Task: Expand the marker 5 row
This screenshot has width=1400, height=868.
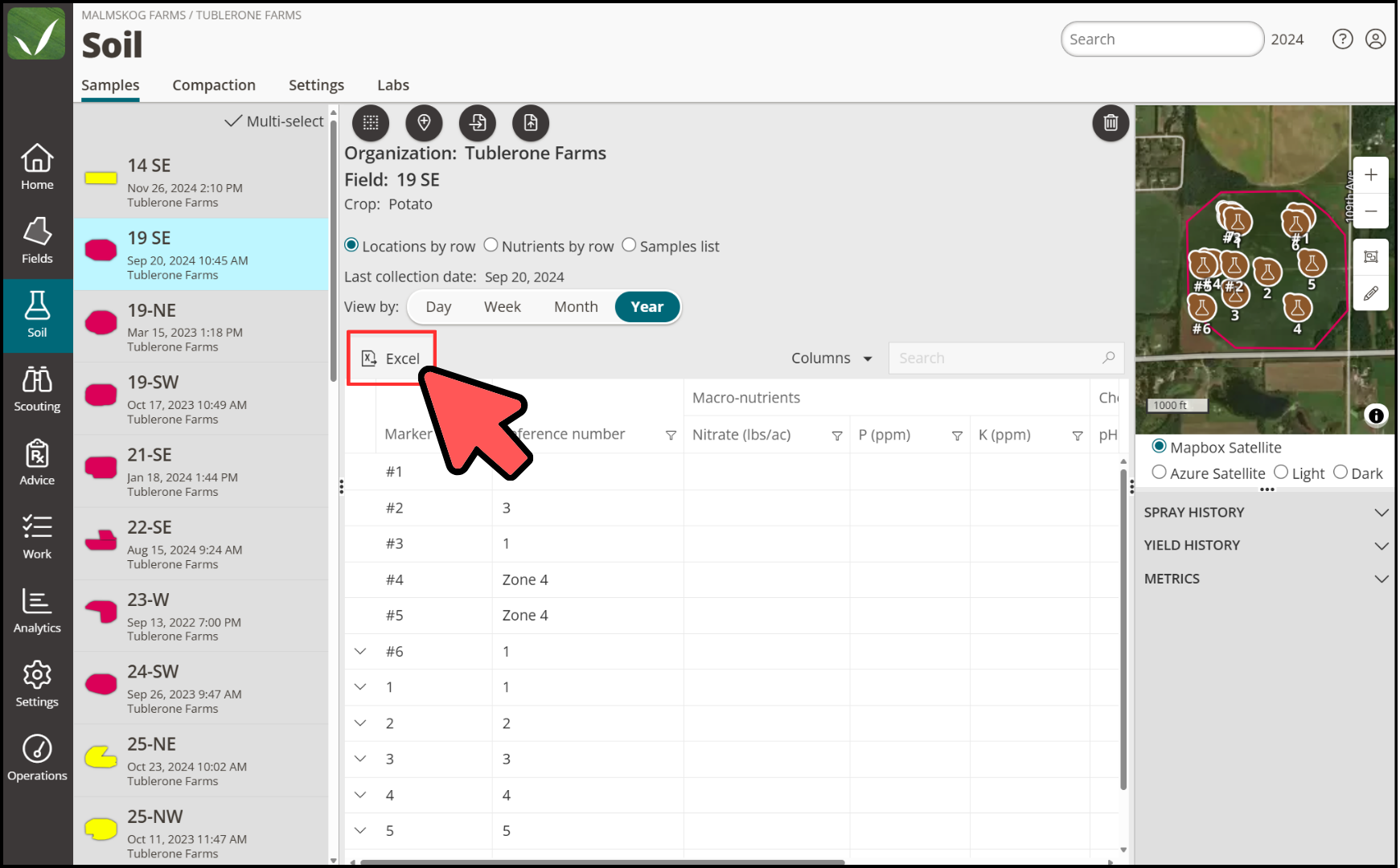Action: click(x=360, y=831)
